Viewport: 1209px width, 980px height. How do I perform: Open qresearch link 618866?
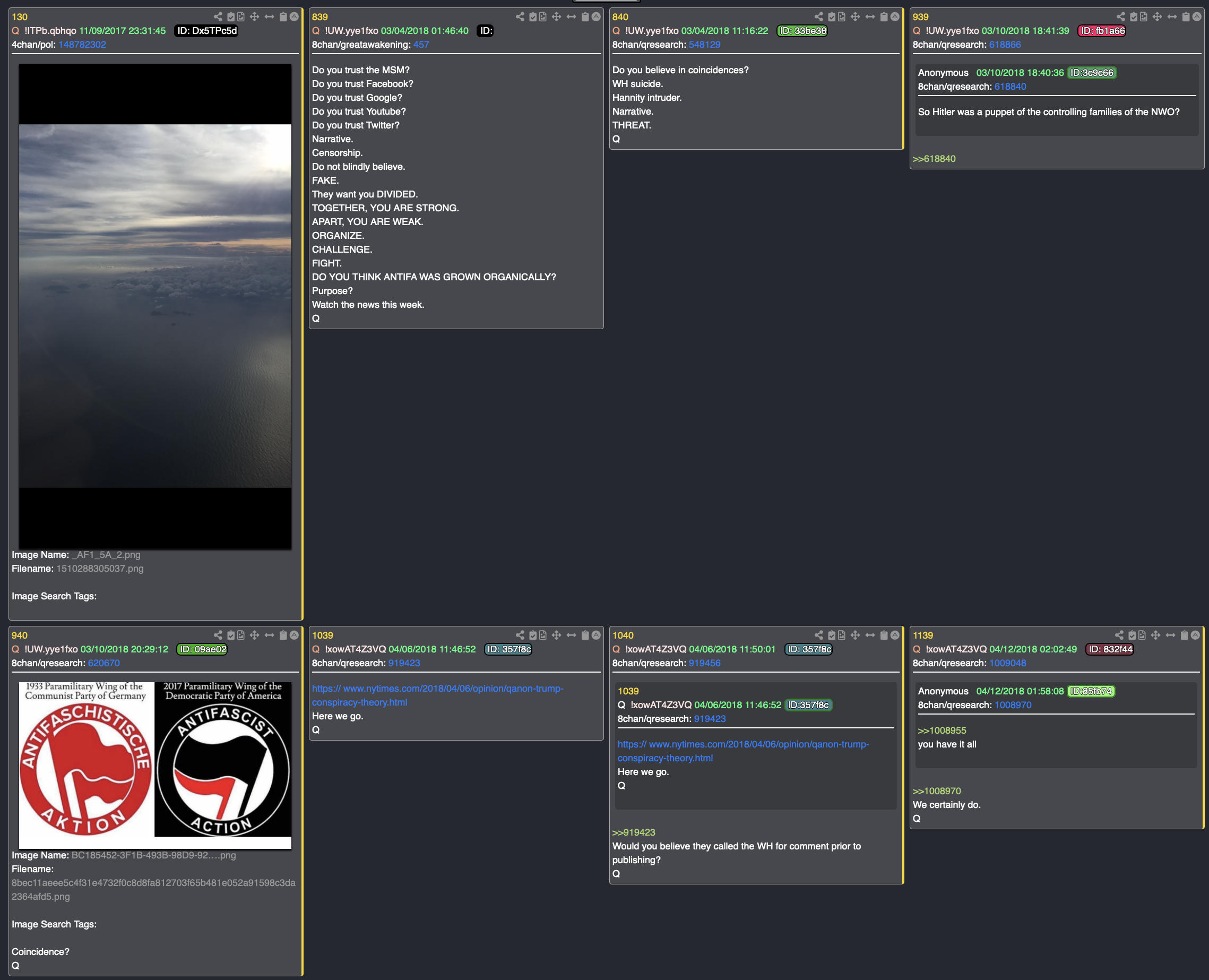(x=1005, y=45)
